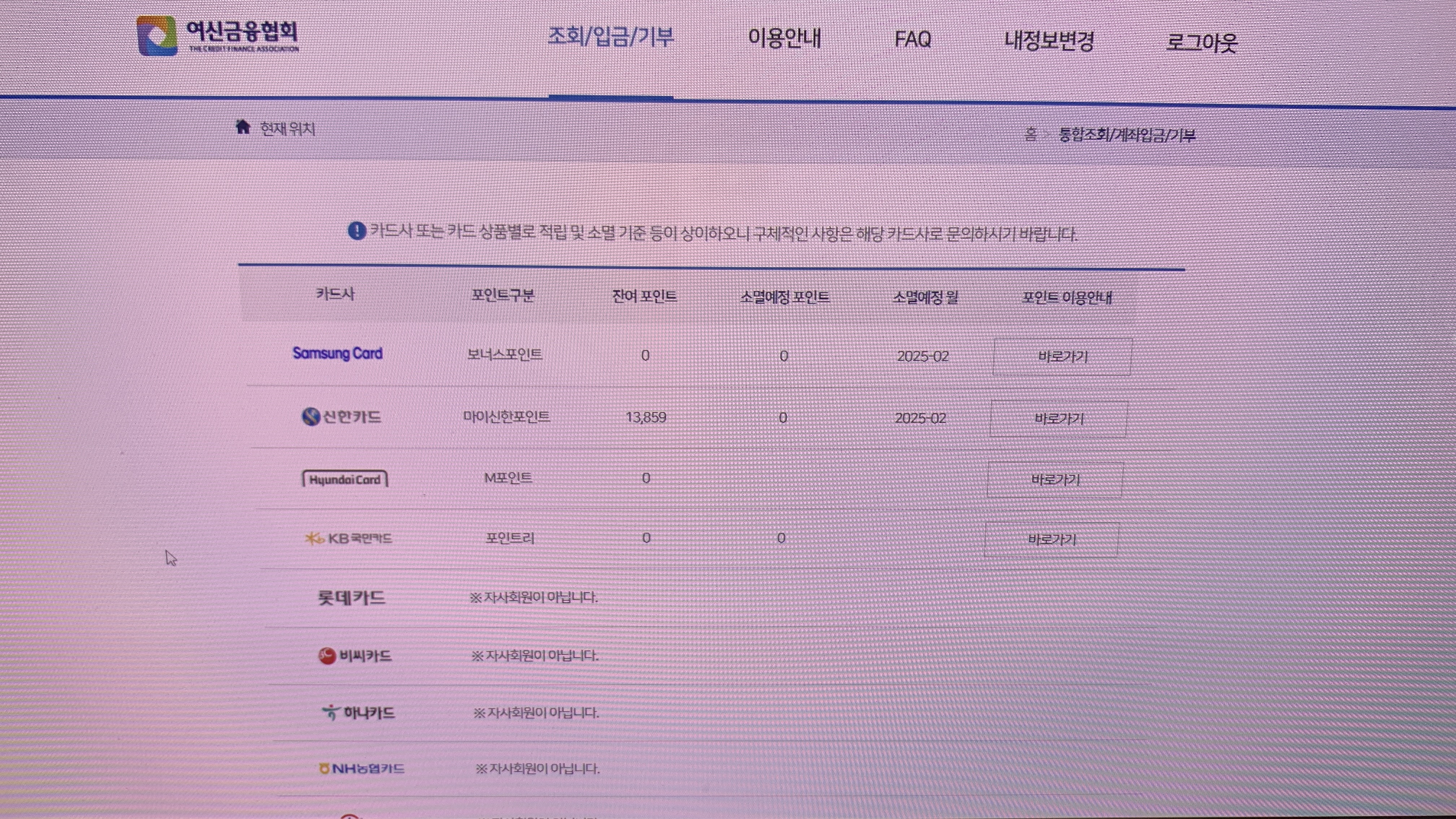Click 홈 link in the breadcrumb
This screenshot has height=819, width=1456.
(1031, 135)
